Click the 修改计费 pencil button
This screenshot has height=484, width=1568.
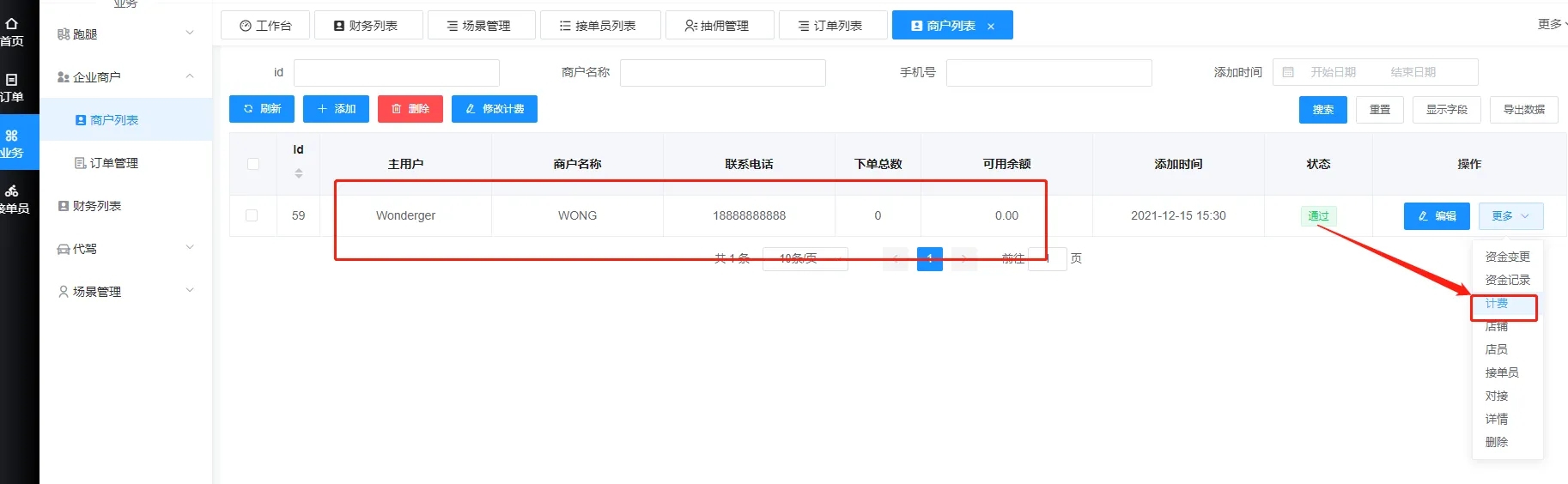coord(495,109)
